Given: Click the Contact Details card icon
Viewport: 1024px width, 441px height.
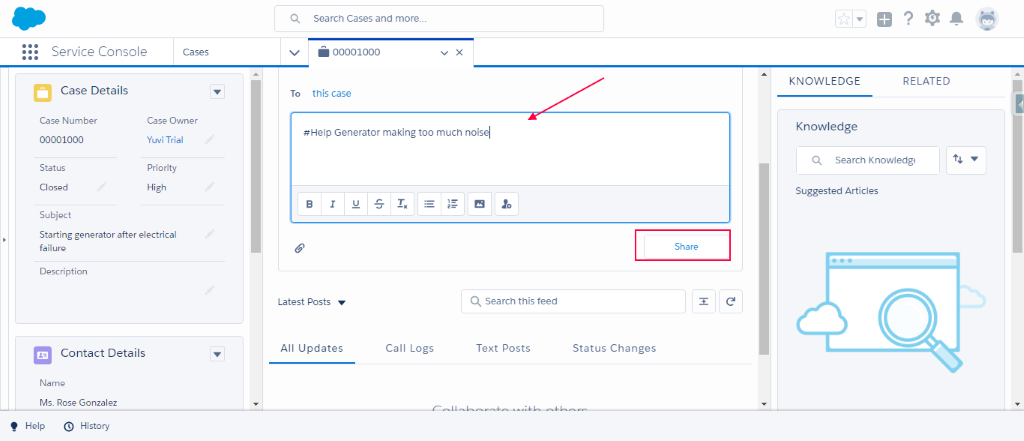Looking at the screenshot, I should 43,355.
